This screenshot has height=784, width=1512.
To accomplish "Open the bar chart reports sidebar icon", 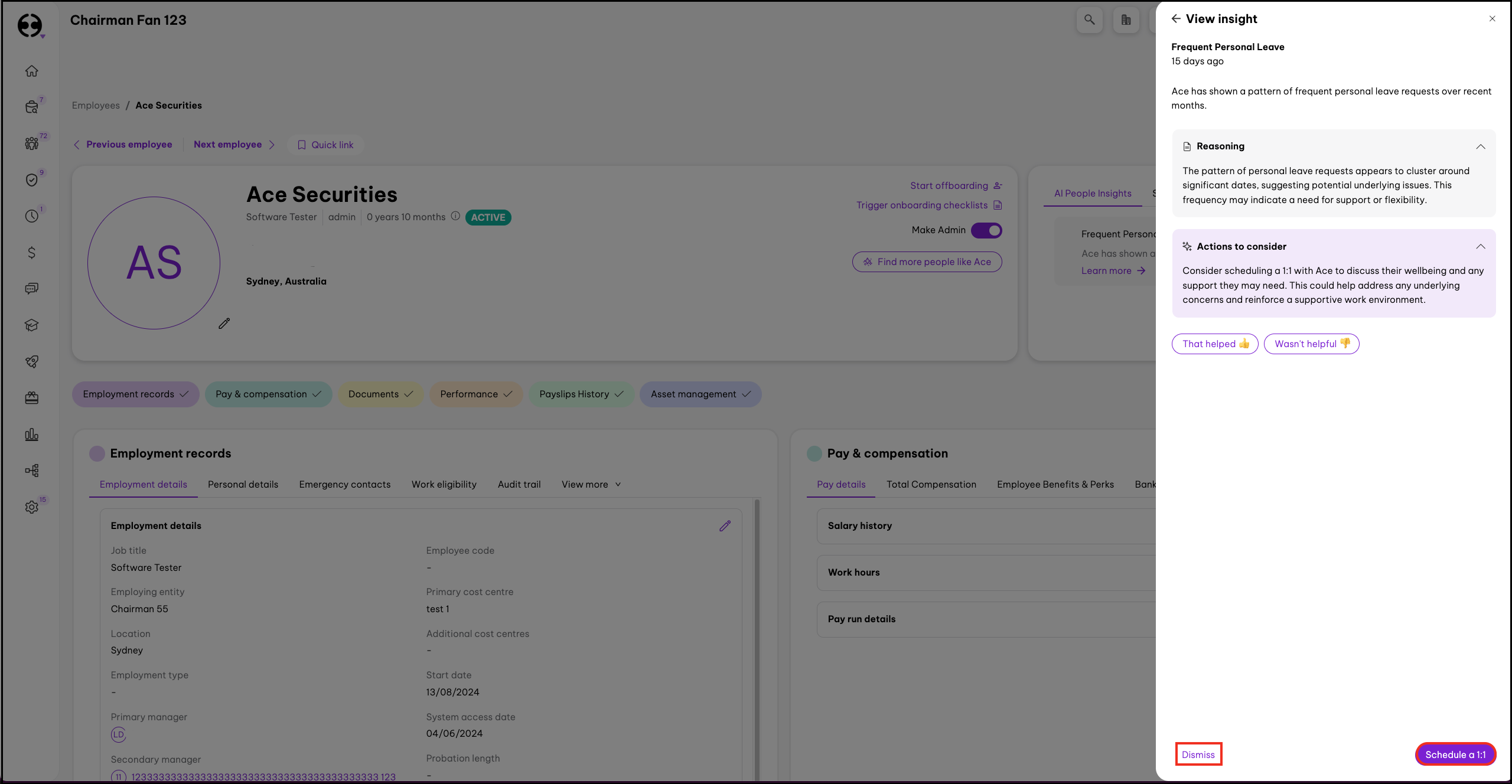I will 32,435.
